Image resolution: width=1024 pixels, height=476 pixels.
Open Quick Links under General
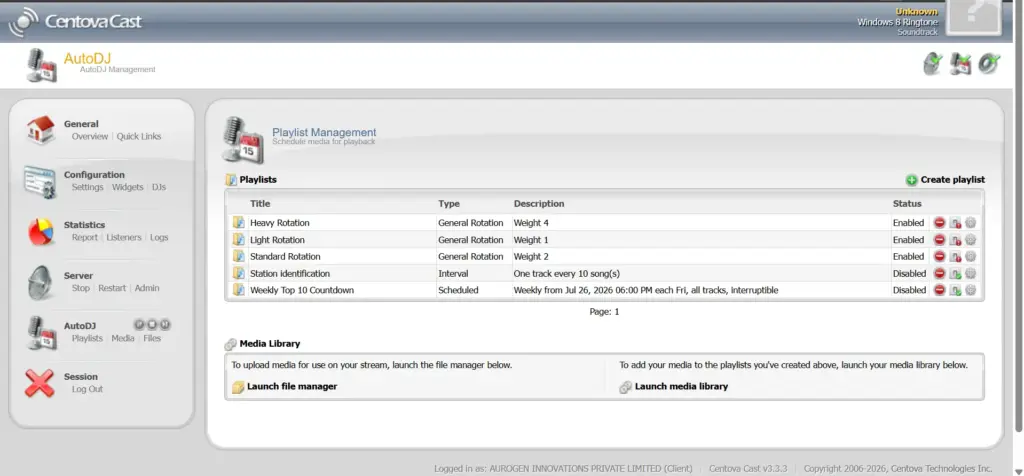click(139, 136)
